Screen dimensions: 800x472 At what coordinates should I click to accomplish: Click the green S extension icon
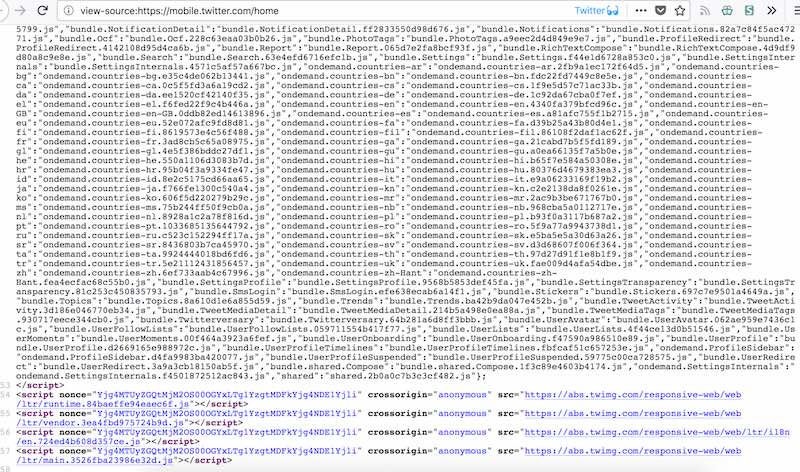(x=749, y=10)
